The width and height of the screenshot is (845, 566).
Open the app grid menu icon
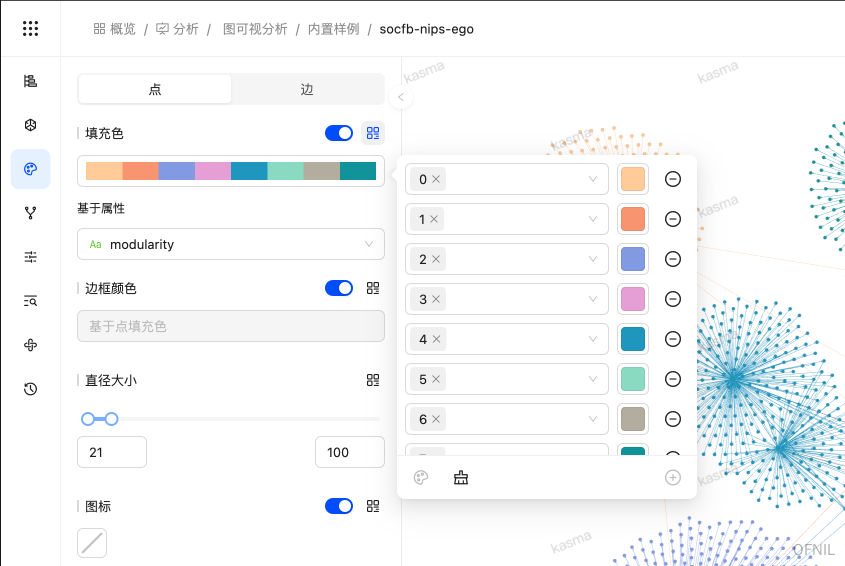tap(30, 29)
